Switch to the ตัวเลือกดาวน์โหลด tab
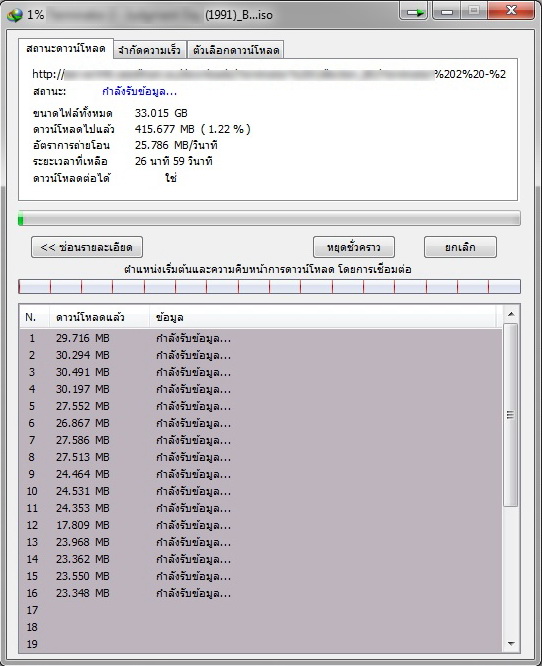Viewport: 542px width, 666px height. [236, 50]
